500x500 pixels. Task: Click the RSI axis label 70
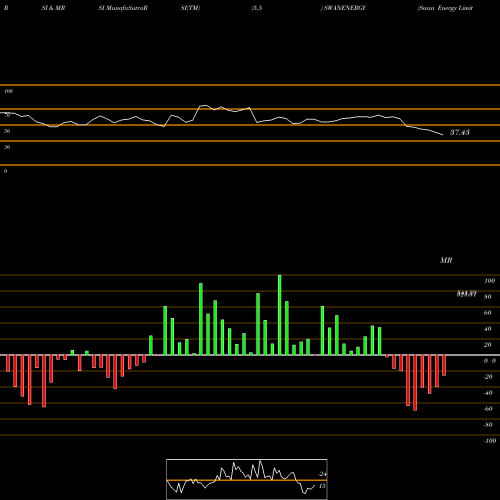[x=7, y=115]
